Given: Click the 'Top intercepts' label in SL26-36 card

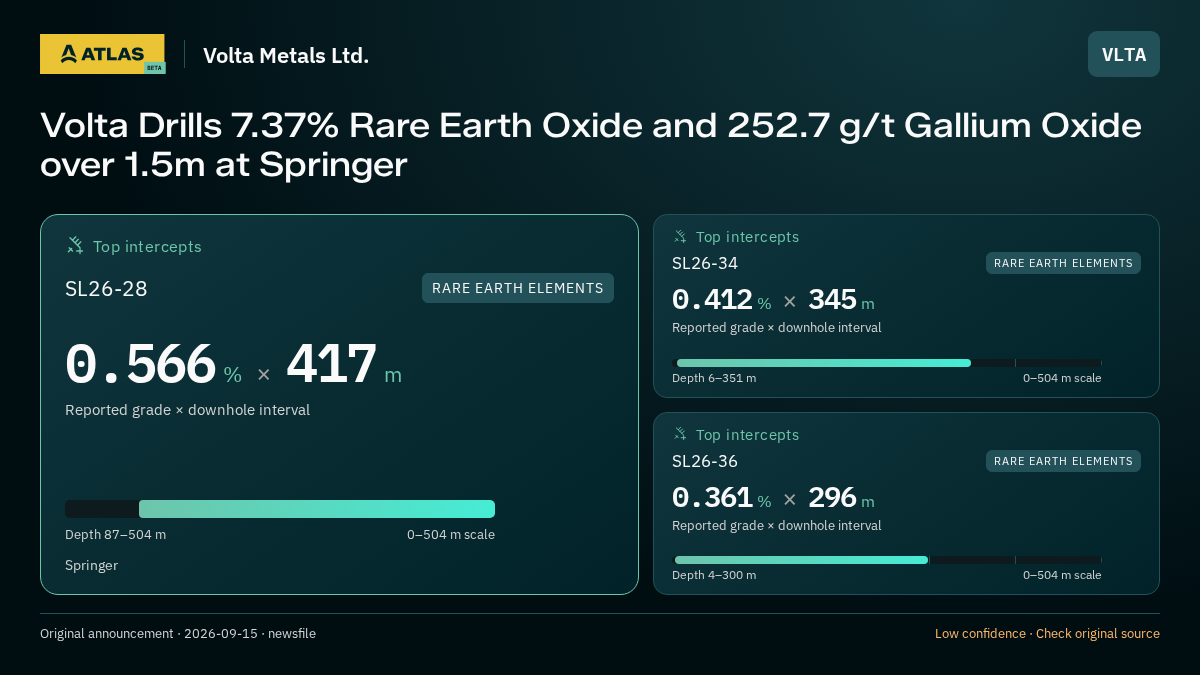Looking at the screenshot, I should (747, 435).
